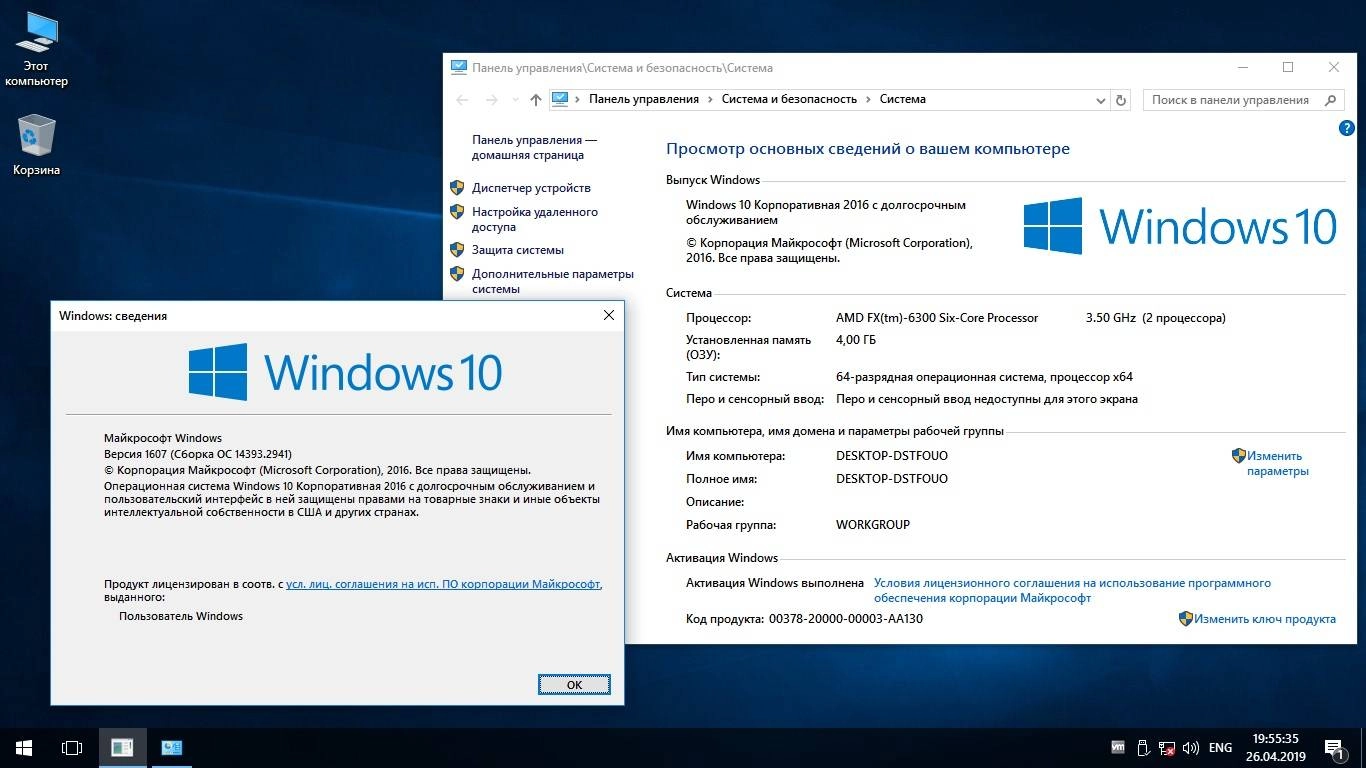Click Изменить ключ продукта link
The width and height of the screenshot is (1366, 768).
pos(1265,619)
